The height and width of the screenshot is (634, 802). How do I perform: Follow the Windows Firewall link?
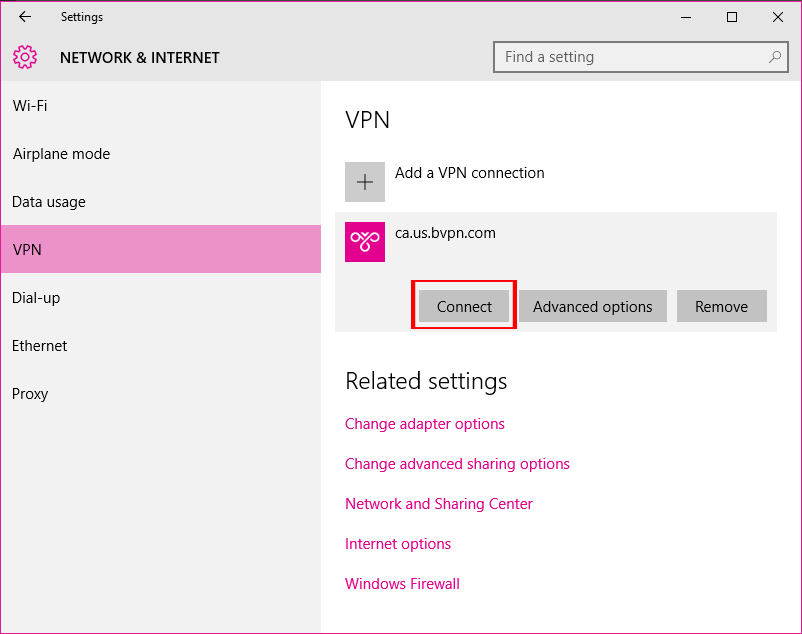click(402, 584)
